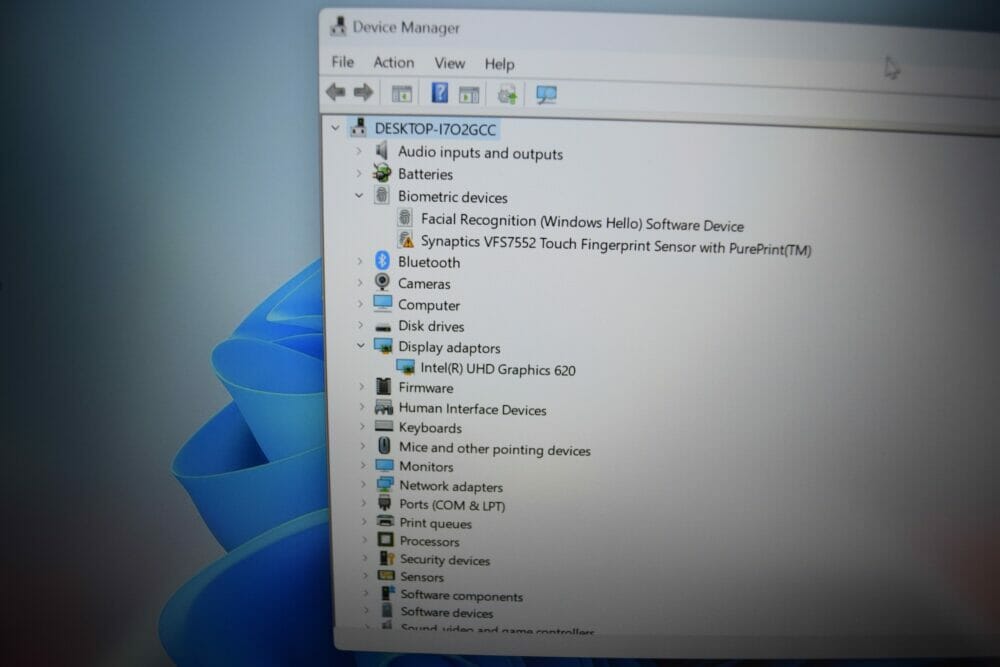
Task: Click the Facial Recognition device icon
Action: click(404, 218)
